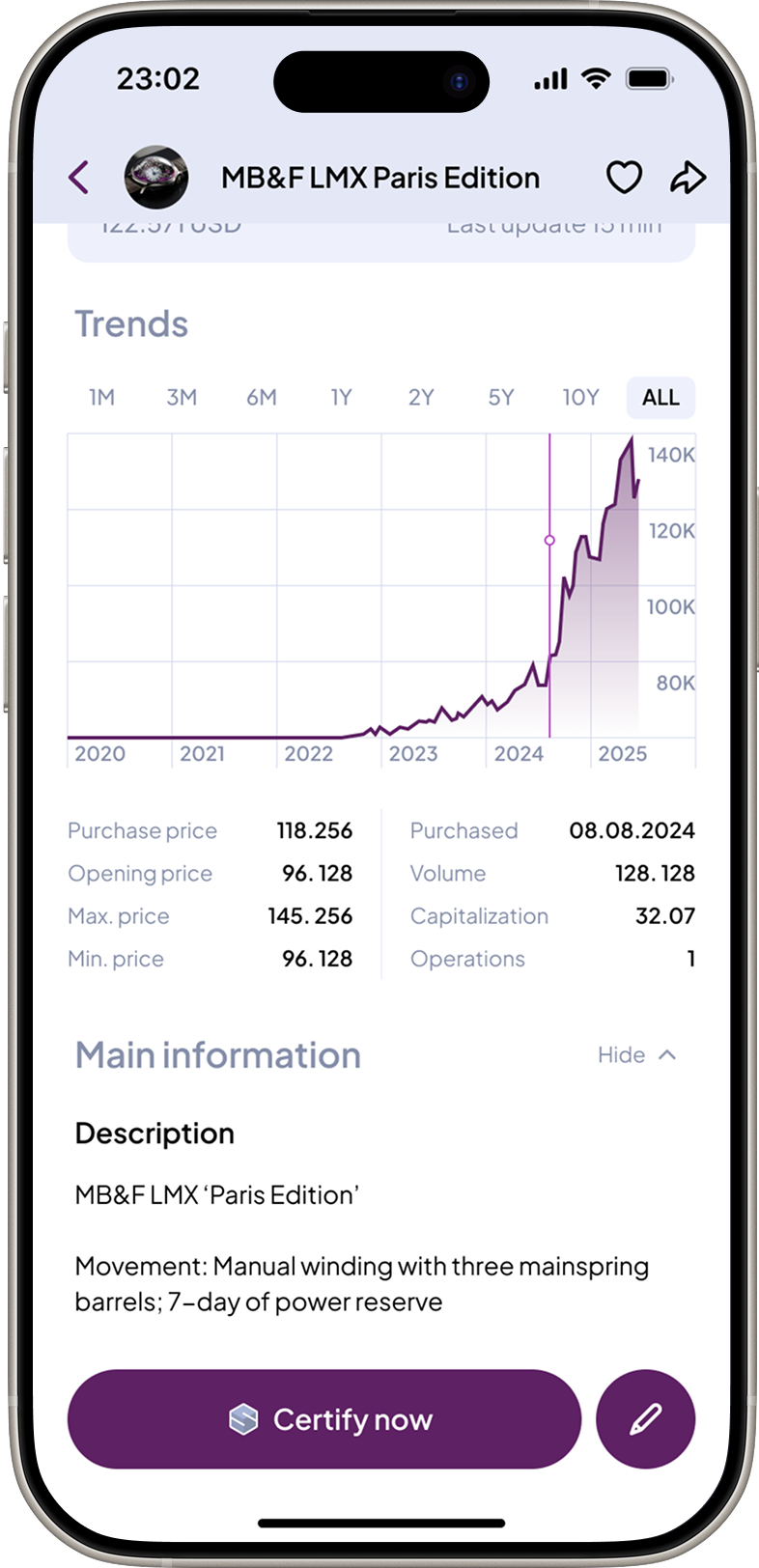Tap the shield icon on Certify button
This screenshot has width=759, height=1568.
click(x=243, y=1419)
